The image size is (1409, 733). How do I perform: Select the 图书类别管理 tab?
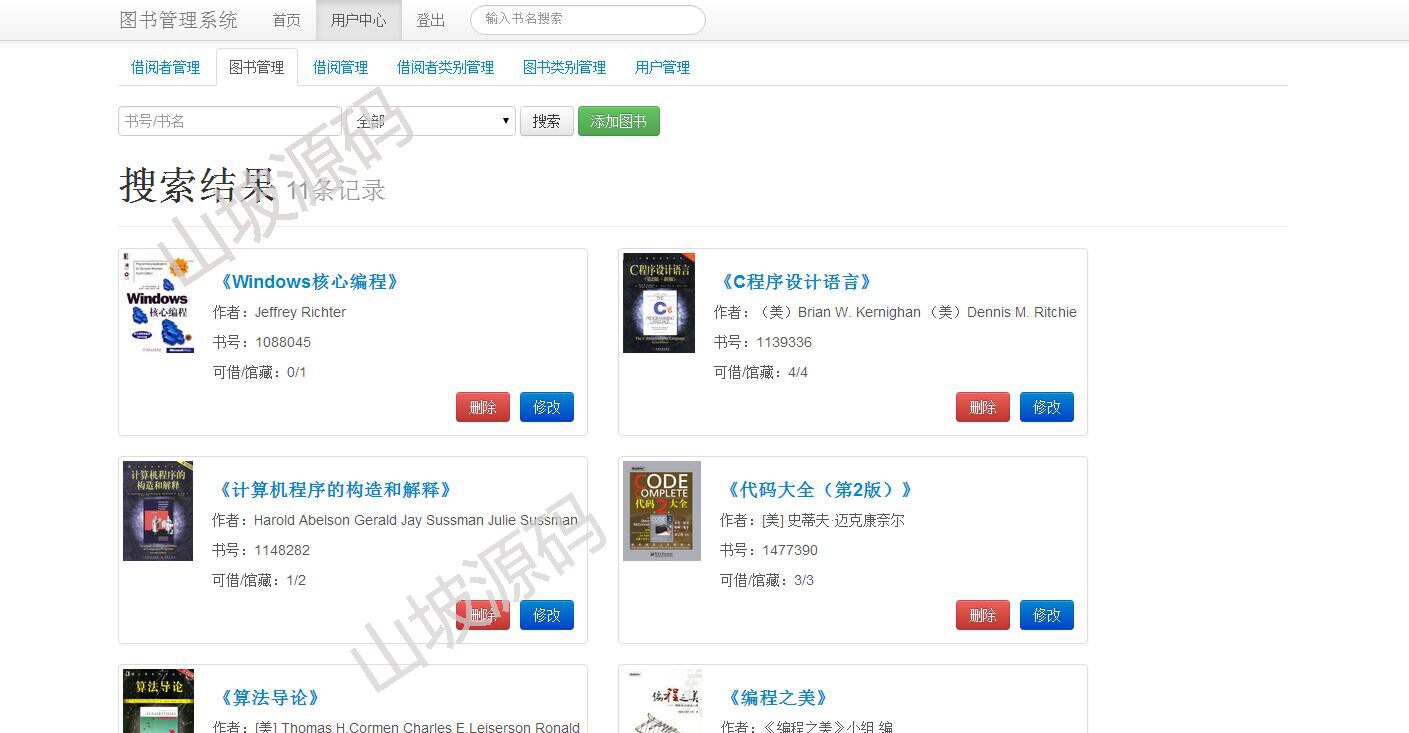(564, 67)
